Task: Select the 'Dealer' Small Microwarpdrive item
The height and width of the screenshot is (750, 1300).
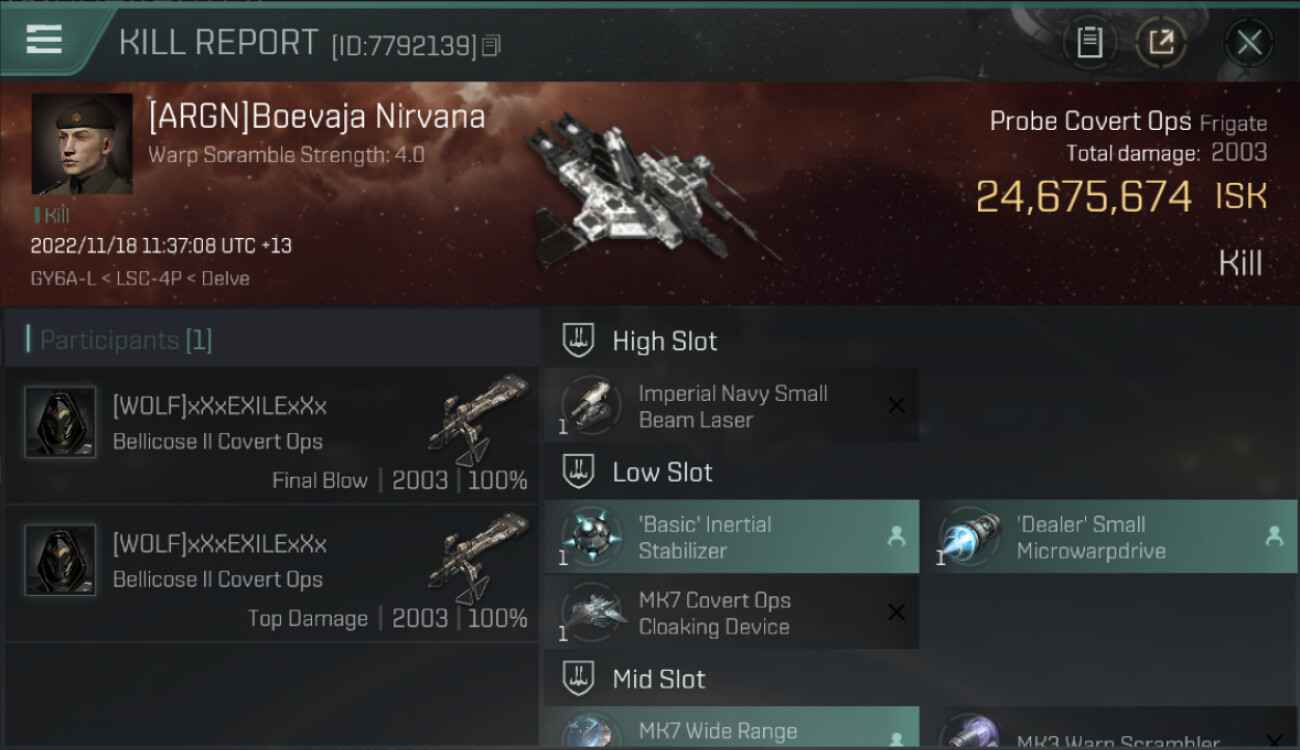Action: pyautogui.click(x=1110, y=537)
